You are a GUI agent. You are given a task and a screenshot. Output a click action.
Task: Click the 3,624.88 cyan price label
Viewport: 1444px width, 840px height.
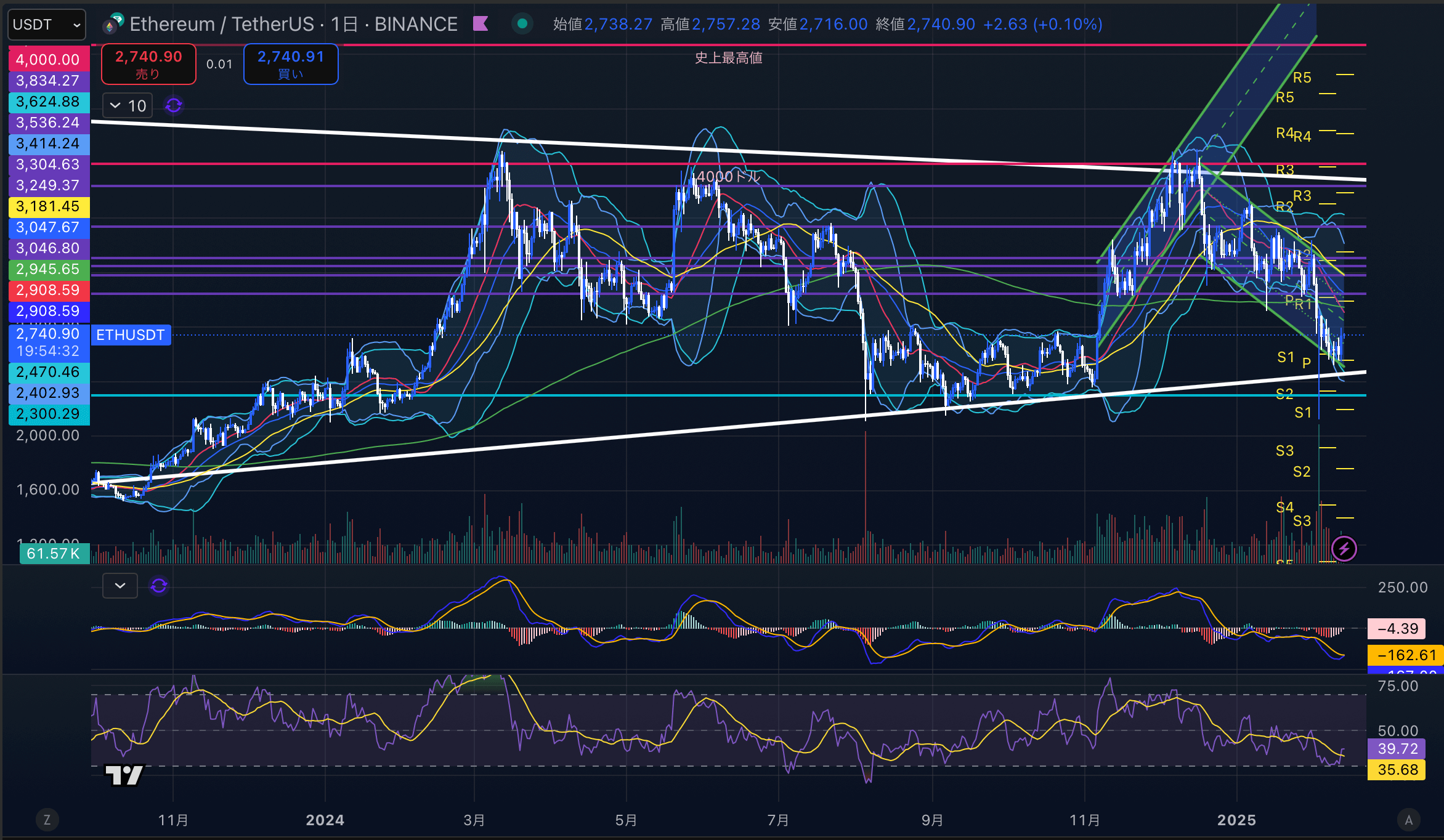(x=49, y=102)
